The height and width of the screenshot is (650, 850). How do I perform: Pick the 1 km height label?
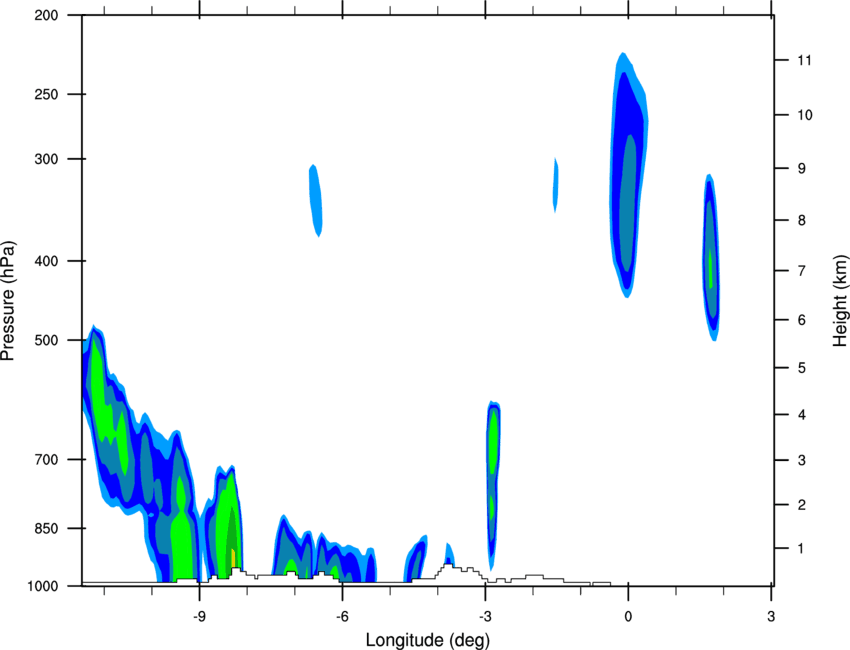(x=801, y=549)
